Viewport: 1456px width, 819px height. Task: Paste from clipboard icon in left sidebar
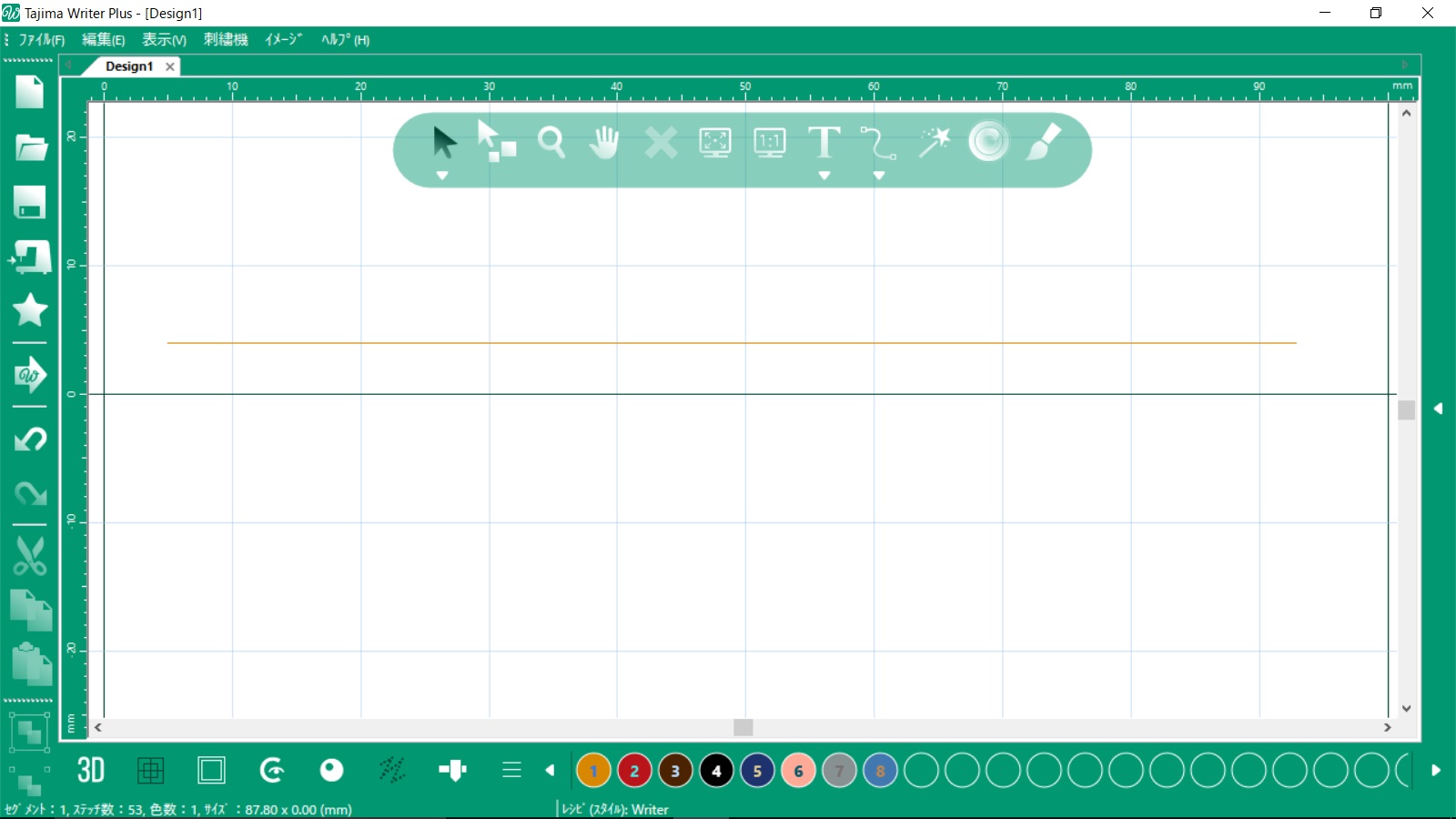click(31, 664)
